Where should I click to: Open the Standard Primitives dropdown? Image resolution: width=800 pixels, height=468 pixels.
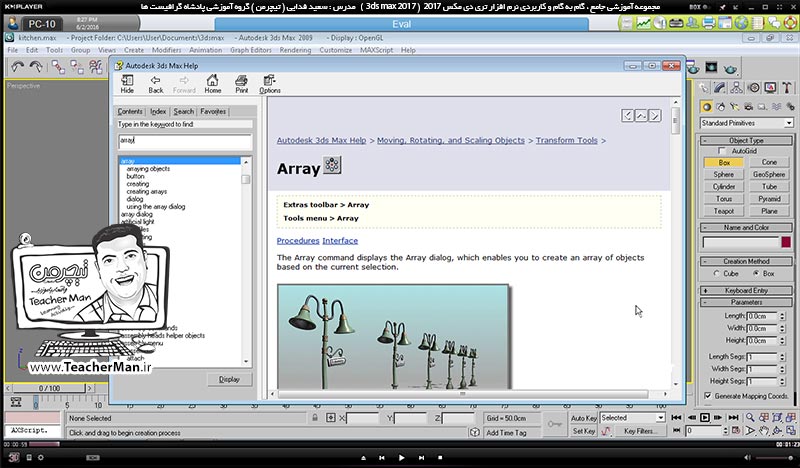(x=746, y=123)
